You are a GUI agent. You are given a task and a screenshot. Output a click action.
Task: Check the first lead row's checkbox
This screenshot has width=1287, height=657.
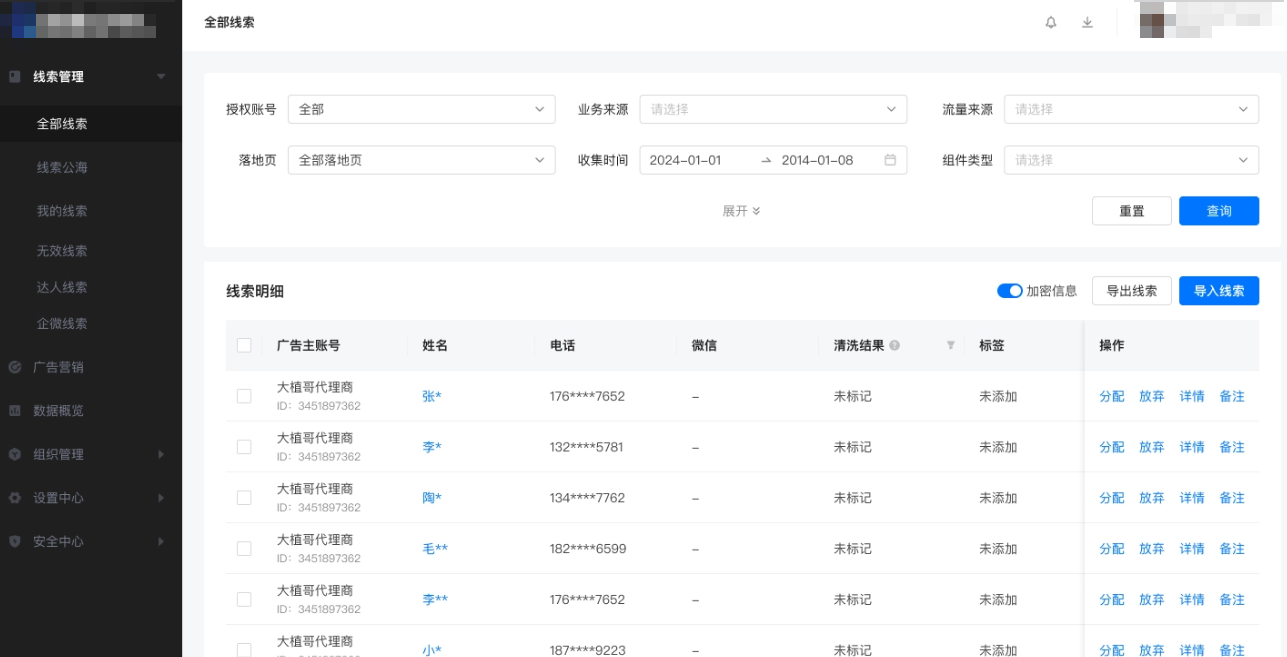click(243, 396)
